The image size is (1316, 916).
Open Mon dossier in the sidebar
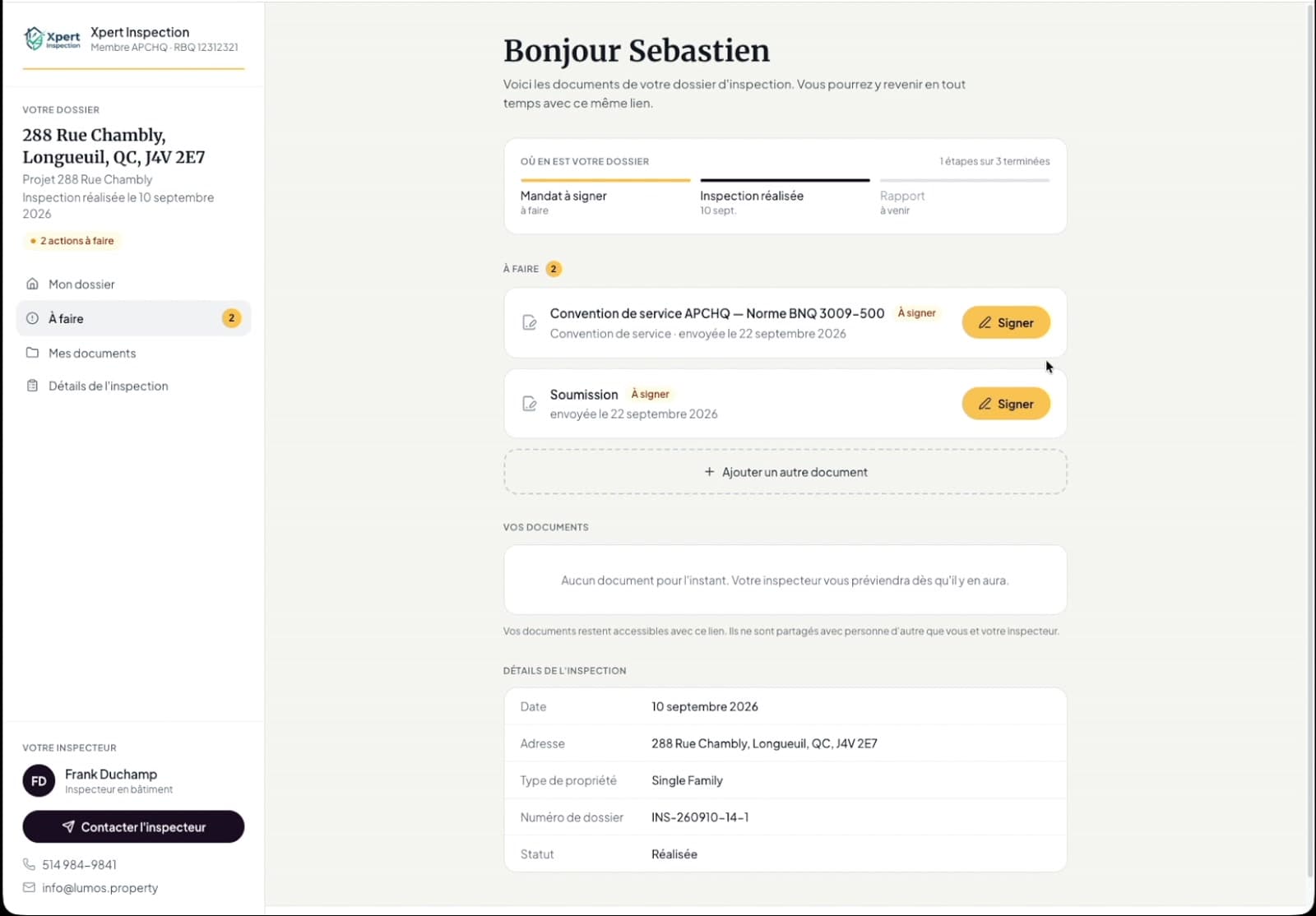click(133, 284)
